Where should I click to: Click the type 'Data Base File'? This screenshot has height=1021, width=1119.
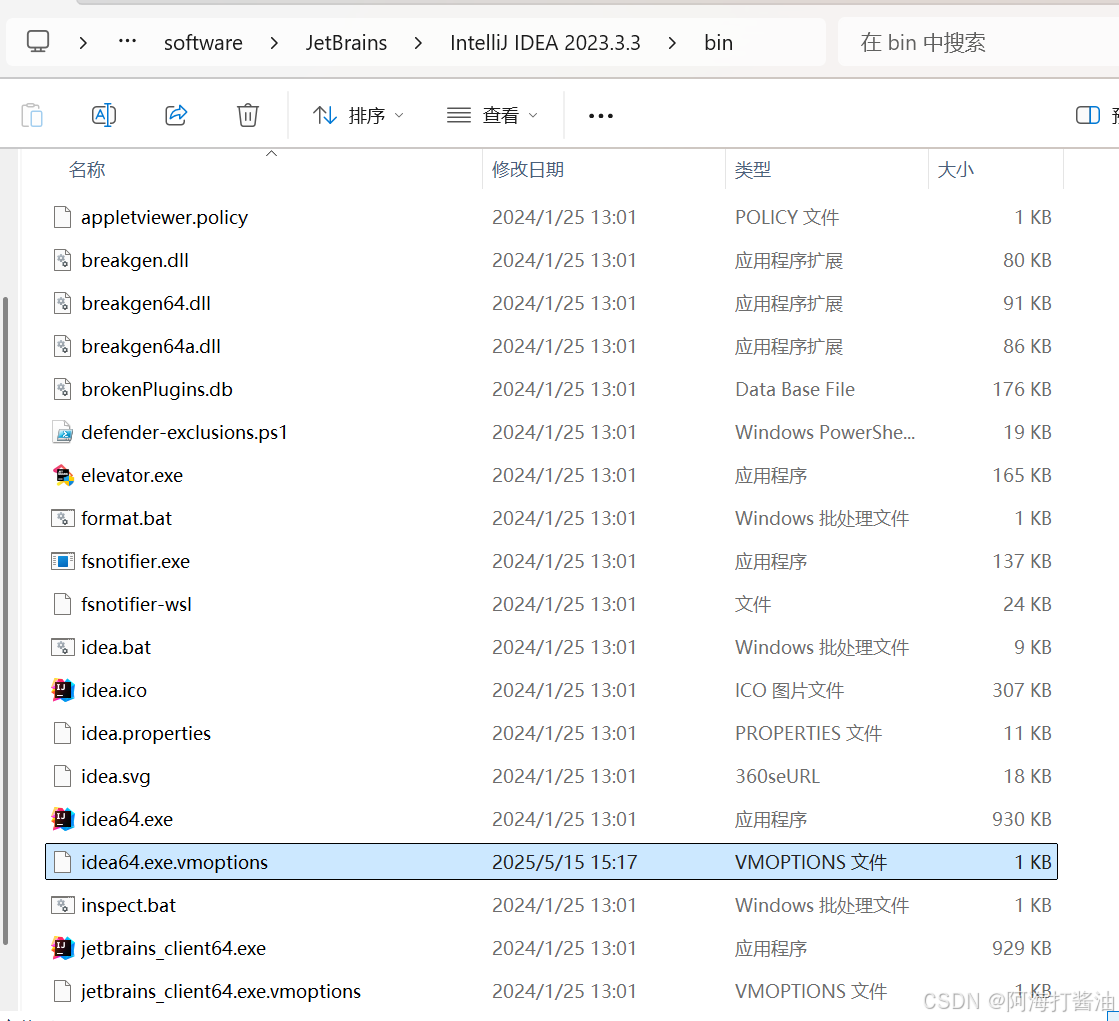(795, 390)
